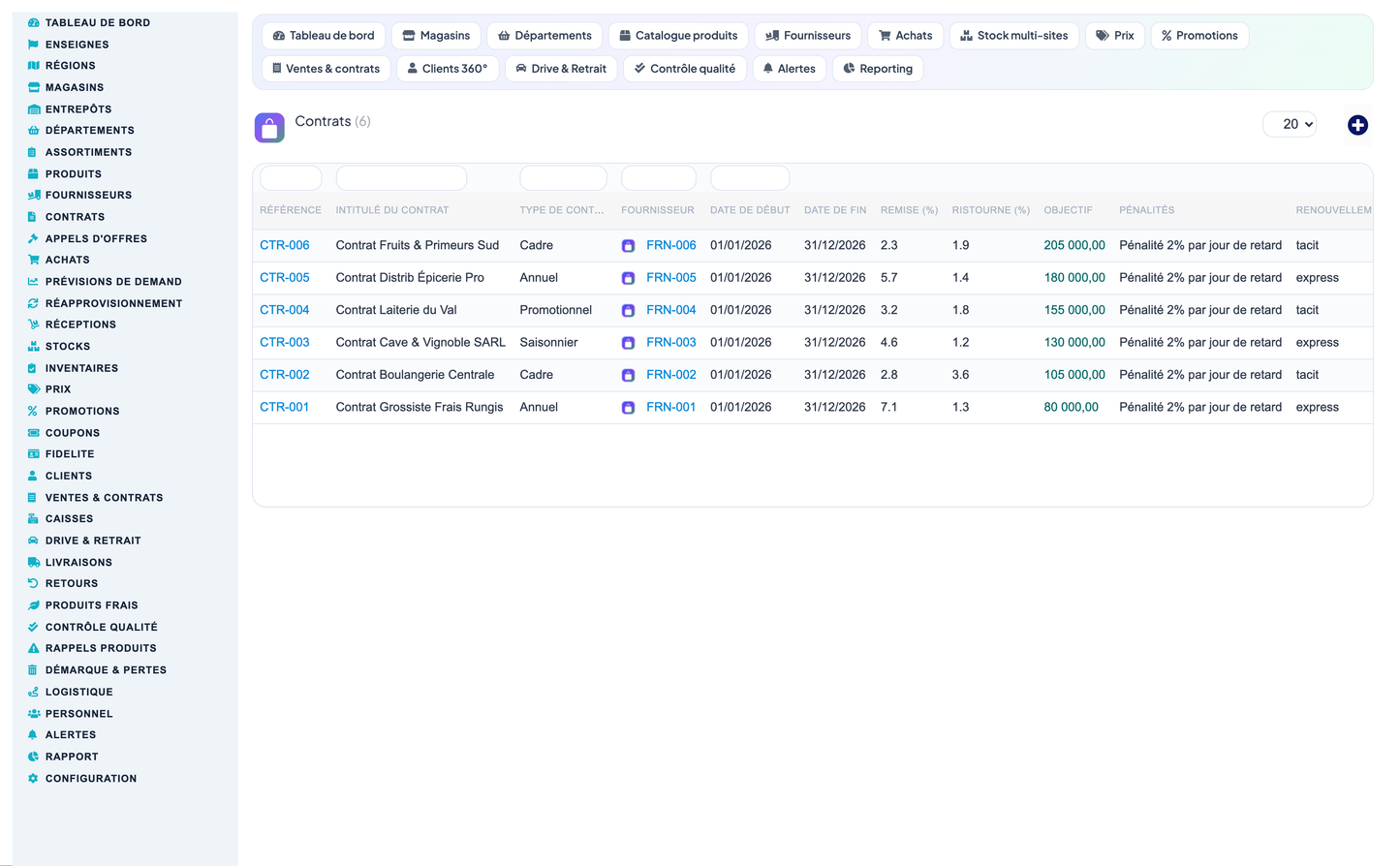This screenshot has width=1400, height=866.
Task: Click the Rappels produits warning icon
Action: tap(34, 648)
